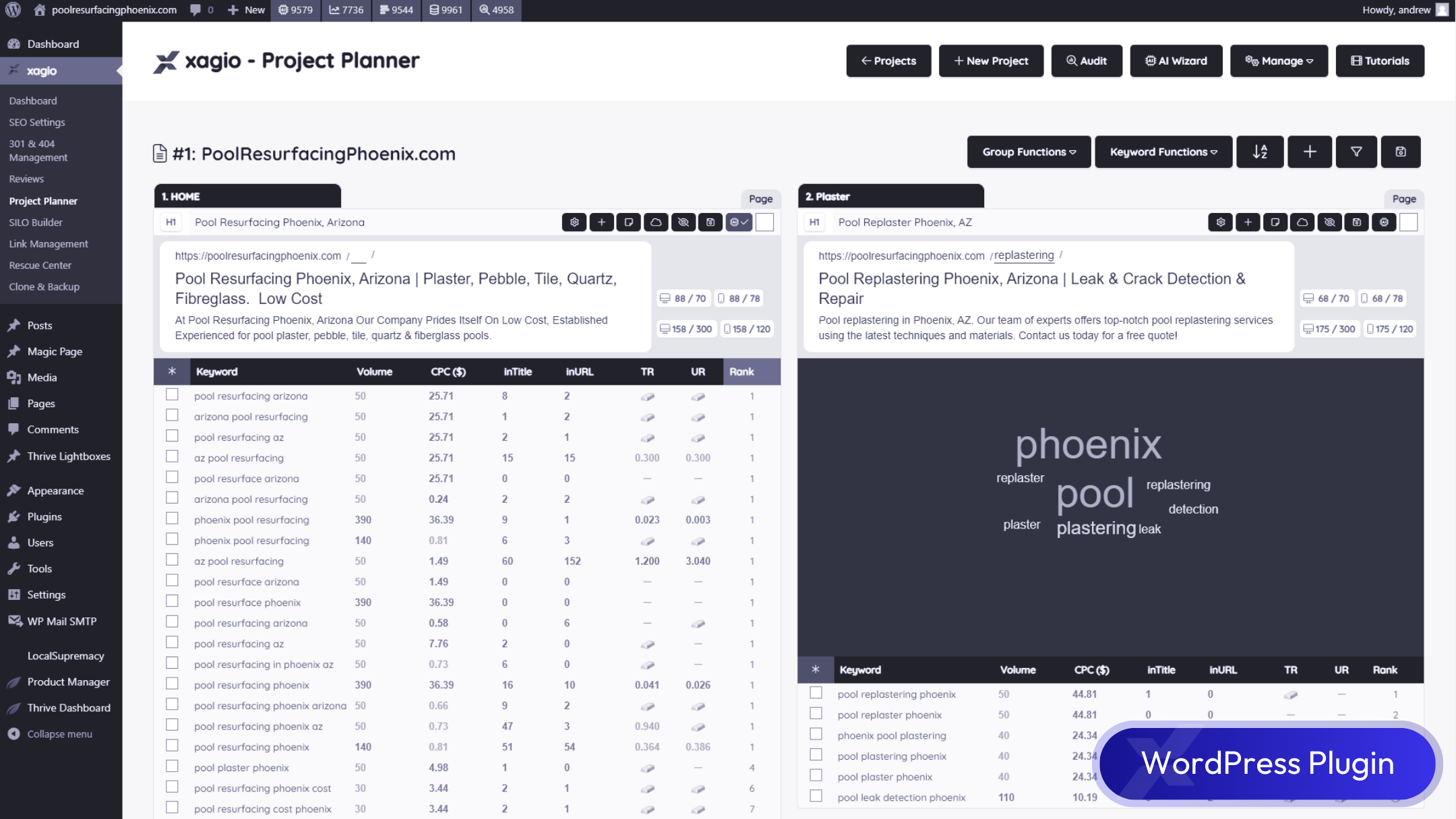Click the New Project button
Image resolution: width=1456 pixels, height=819 pixels.
tap(991, 61)
